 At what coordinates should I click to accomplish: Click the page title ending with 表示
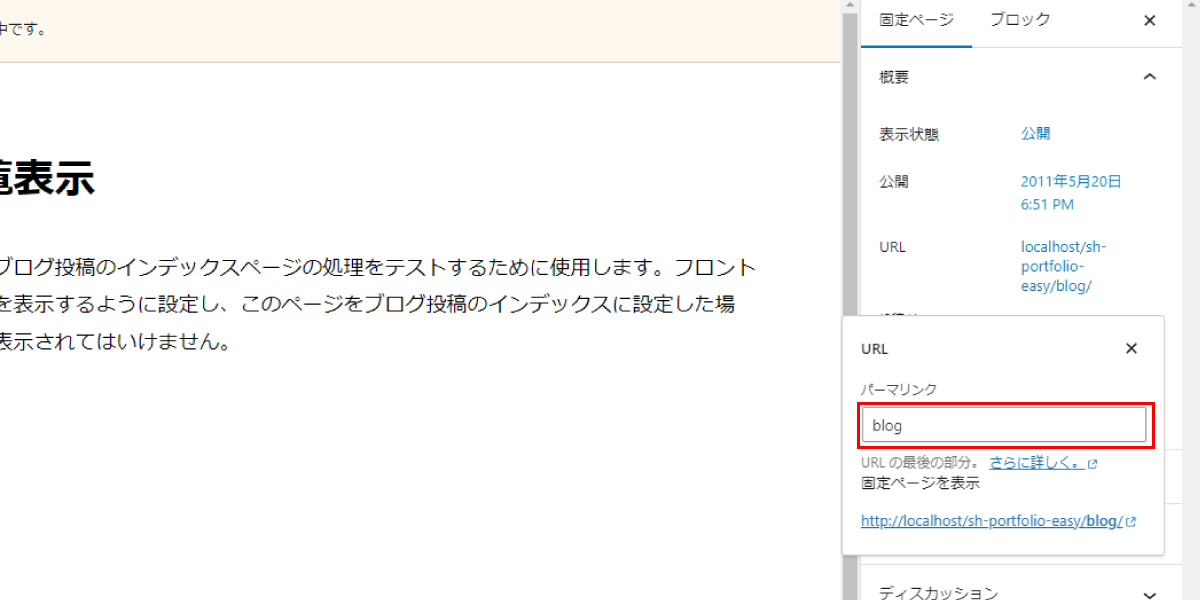(47, 179)
